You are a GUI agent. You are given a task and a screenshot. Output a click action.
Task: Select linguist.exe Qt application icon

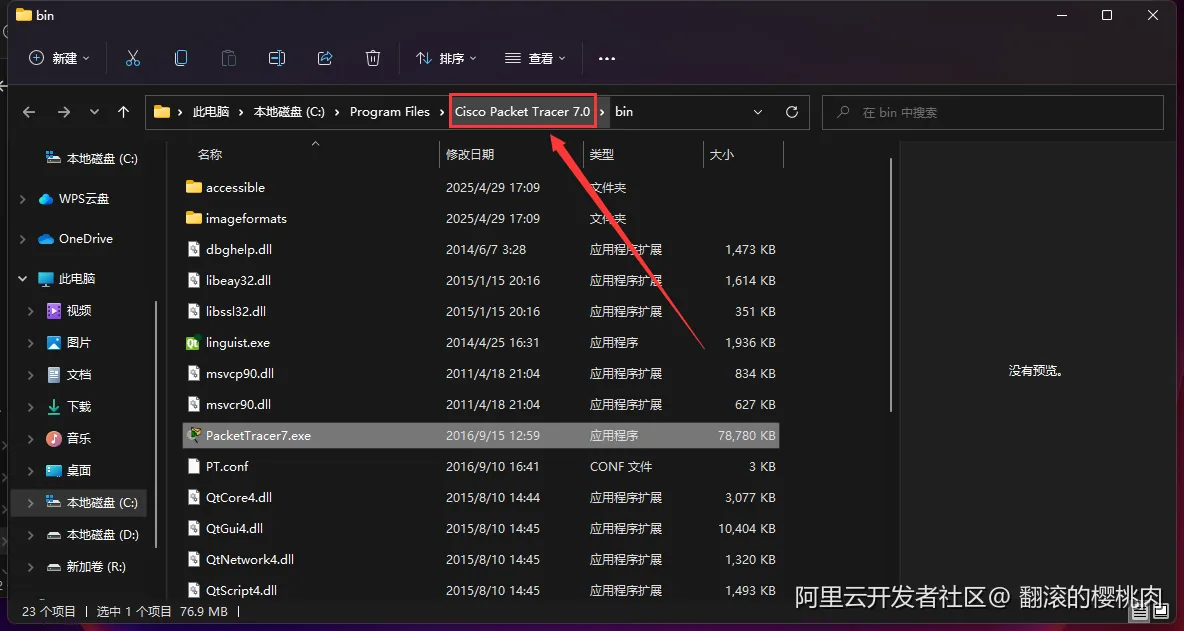click(194, 342)
